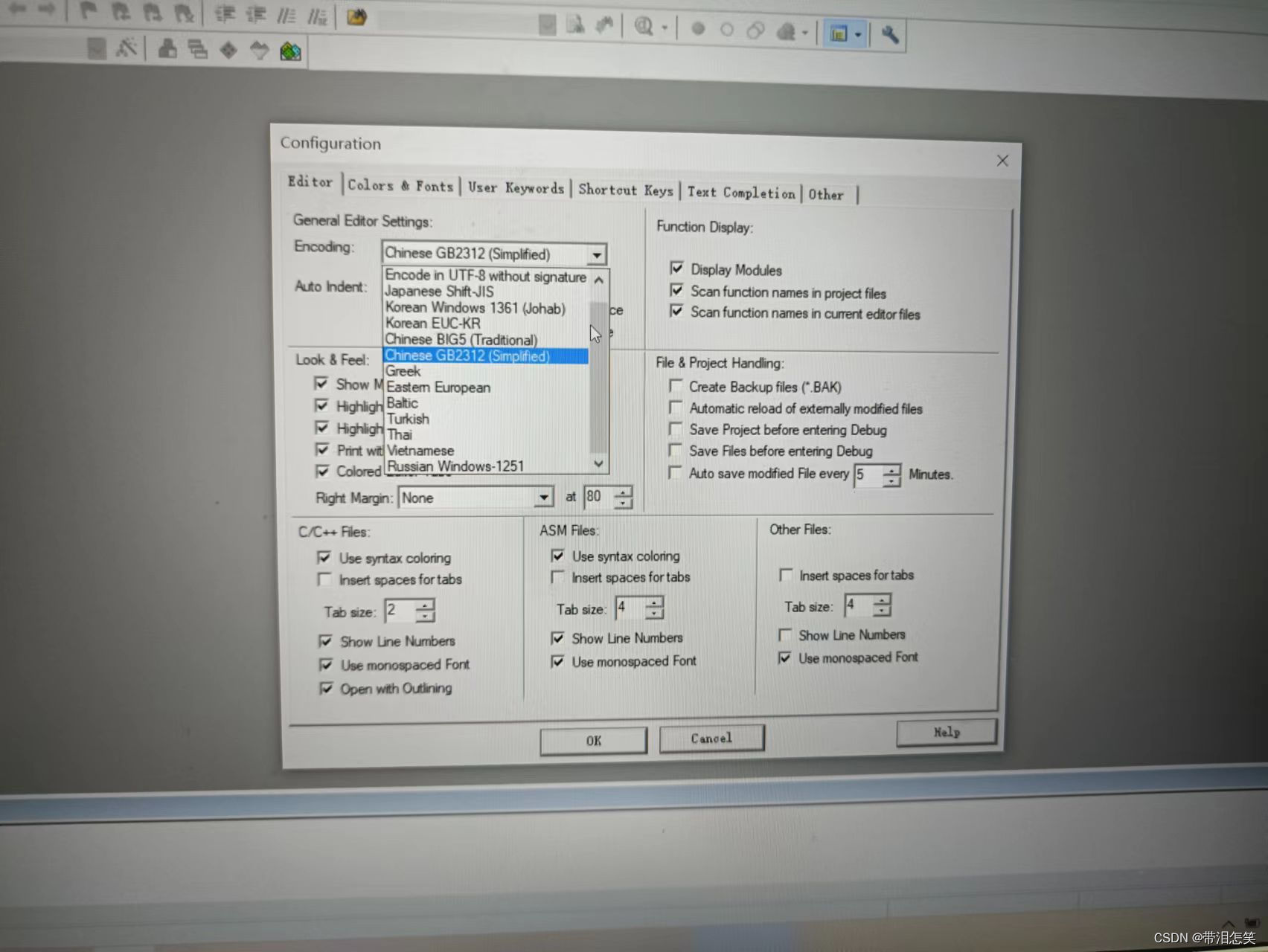Open the debug windows dropdown on toolbar
Screen dimensions: 1268x952
click(x=857, y=33)
